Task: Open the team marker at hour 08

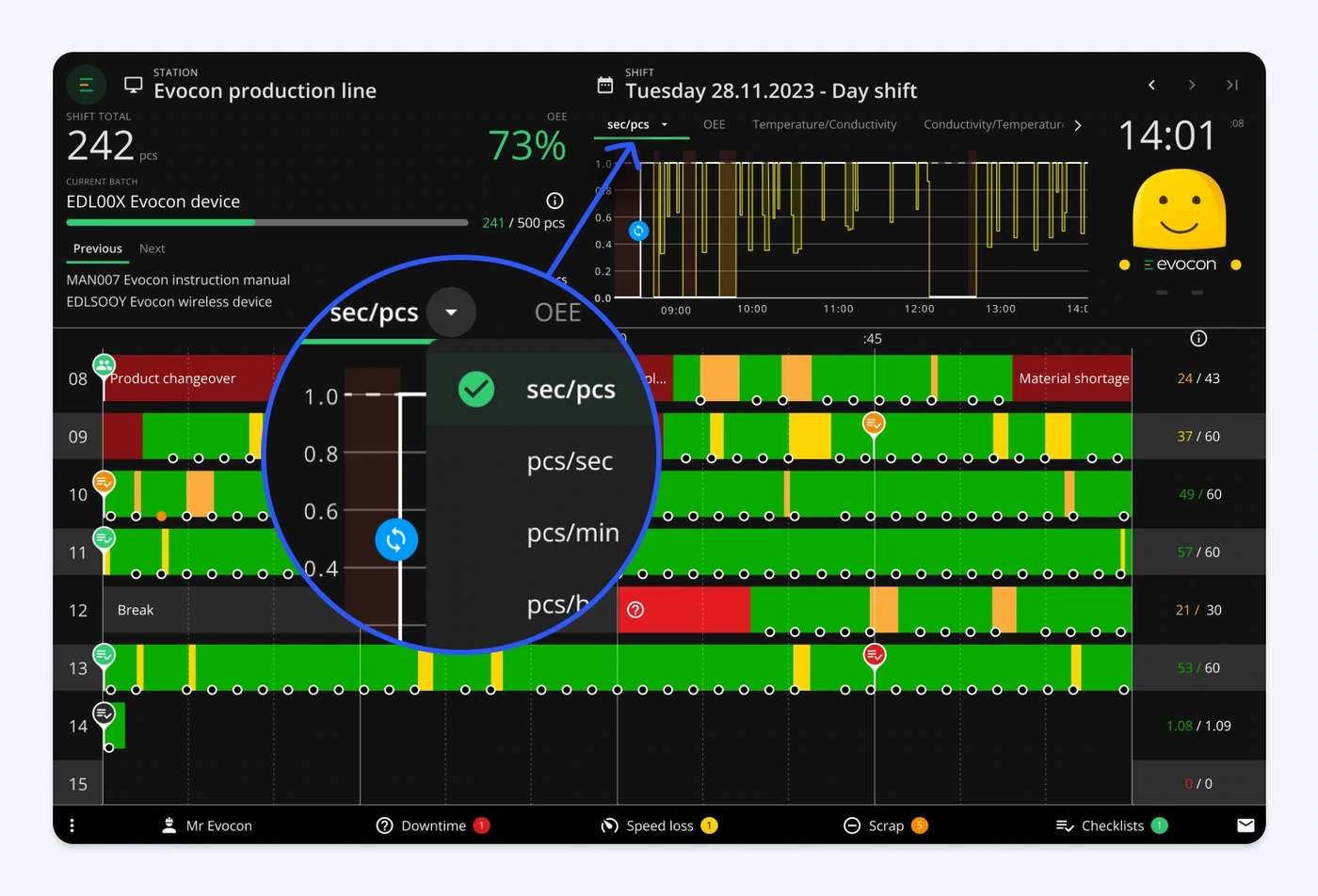Action: pos(104,366)
